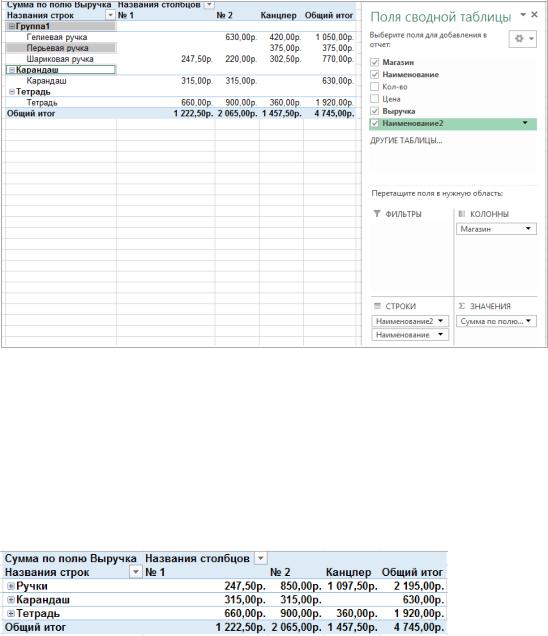
Task: Click the 2 195,00р. total for Ручки
Action: click(419, 586)
